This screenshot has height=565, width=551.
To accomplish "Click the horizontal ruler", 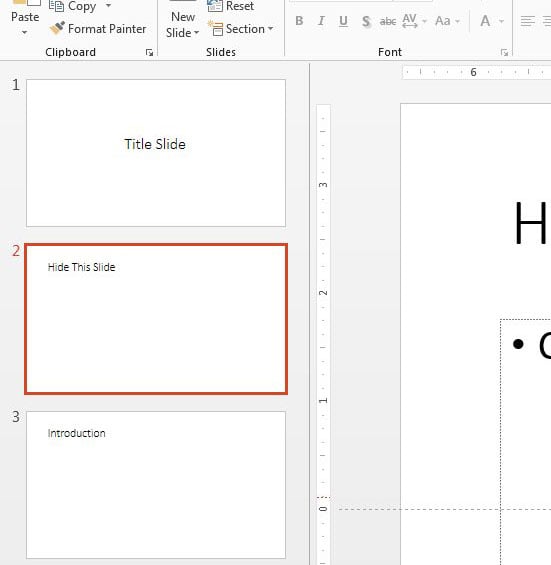I will pos(476,72).
